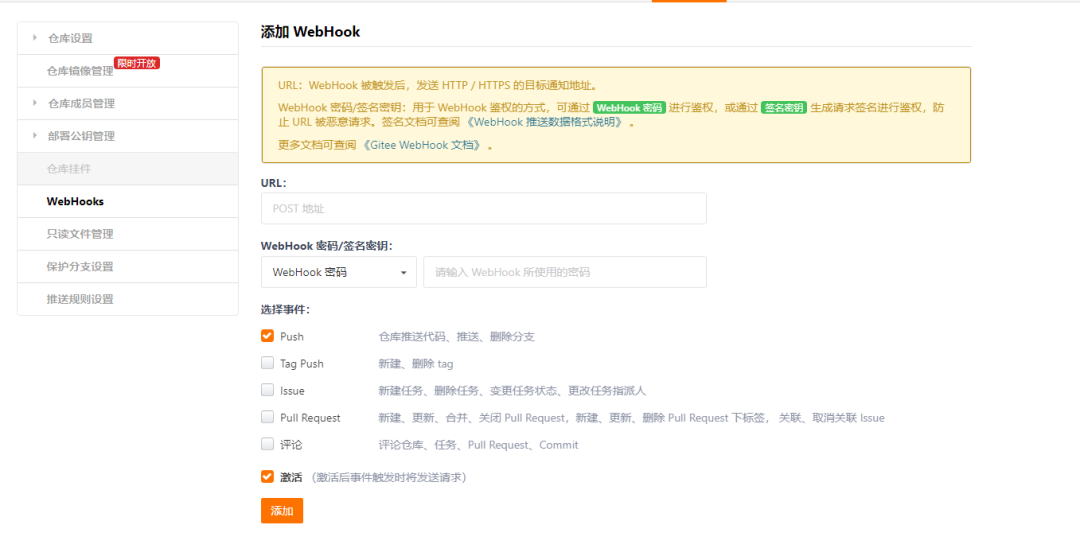The image size is (1080, 560).
Task: Click the 限时开放 red badge
Action: point(137,63)
